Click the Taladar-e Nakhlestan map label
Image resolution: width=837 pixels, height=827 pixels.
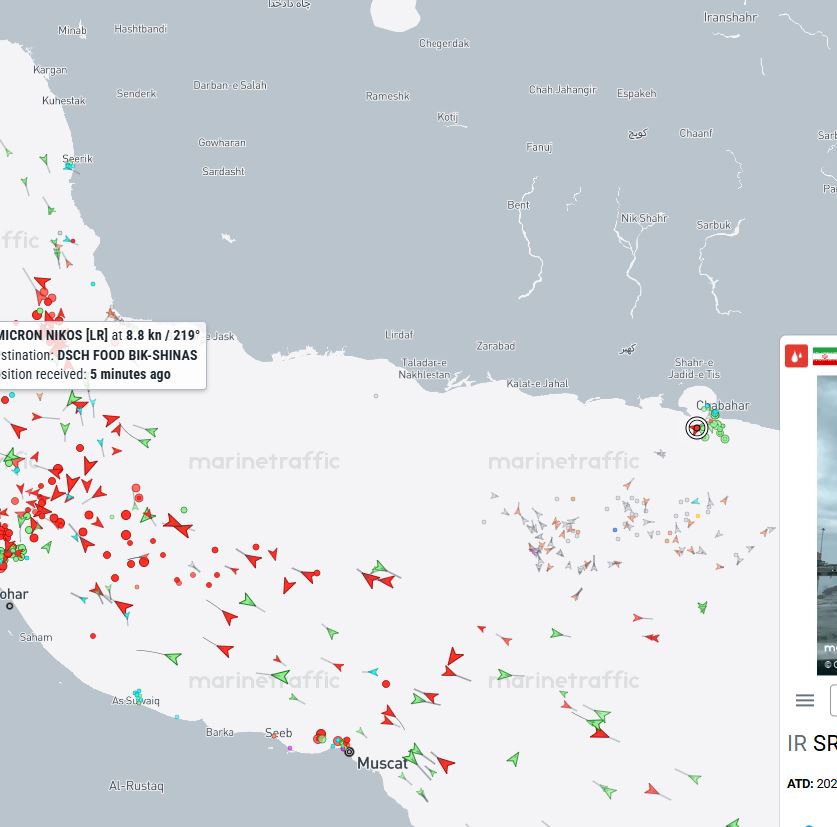click(424, 369)
